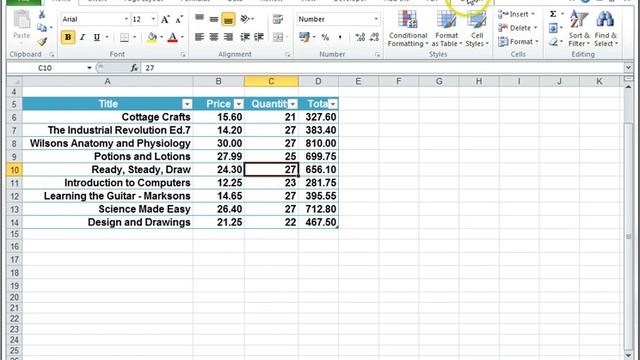Viewport: 640px width, 360px height.
Task: Toggle Align Text Left
Action: (x=199, y=37)
